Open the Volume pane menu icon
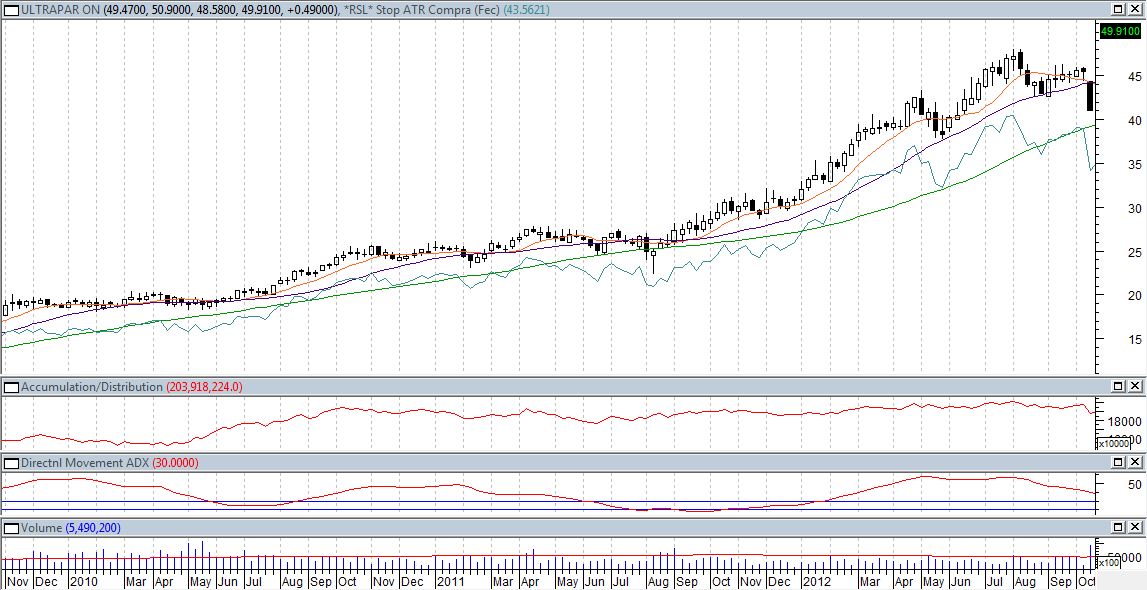This screenshot has height=590, width=1147. point(10,527)
